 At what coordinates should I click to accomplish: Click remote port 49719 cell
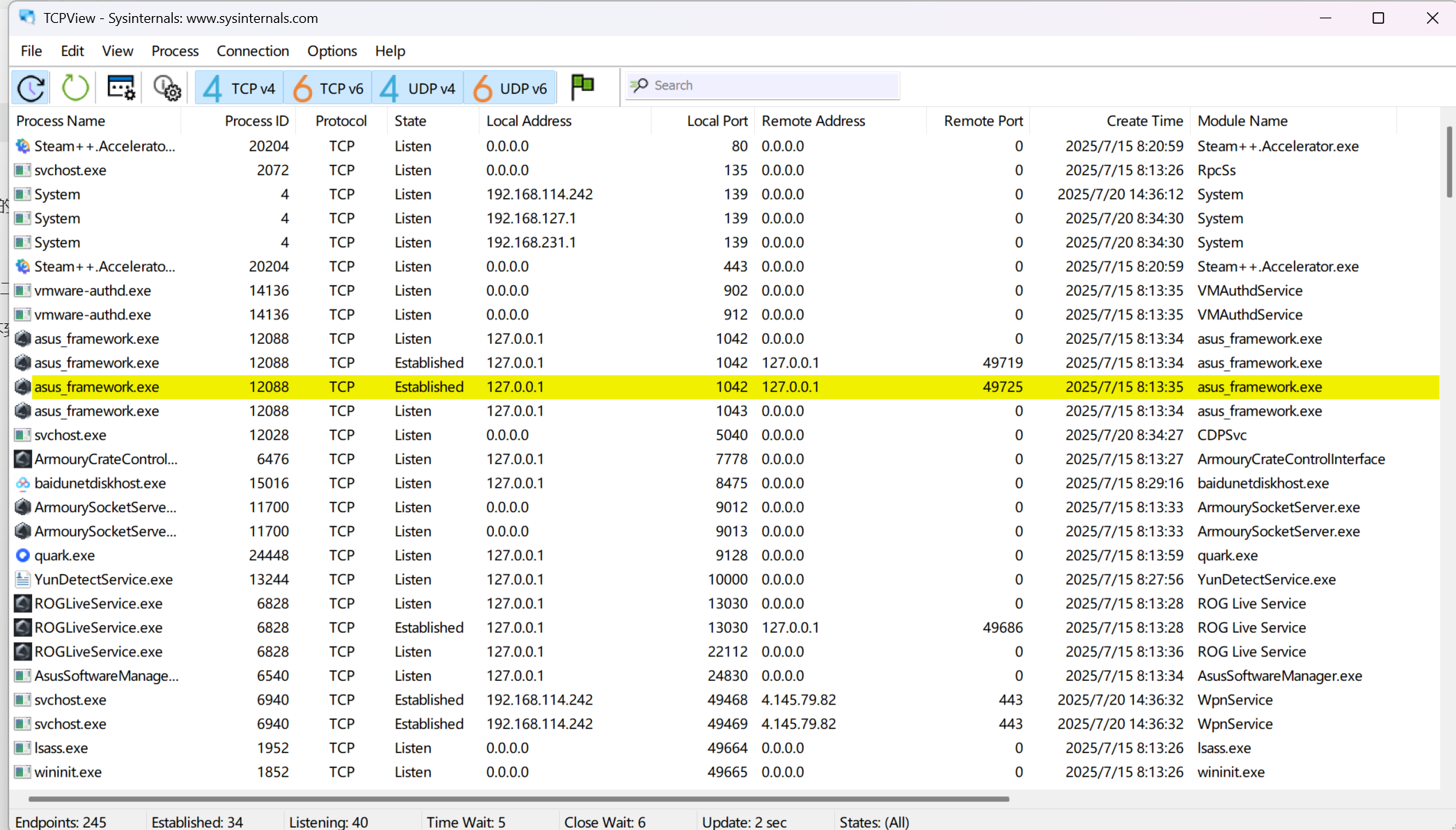1003,363
